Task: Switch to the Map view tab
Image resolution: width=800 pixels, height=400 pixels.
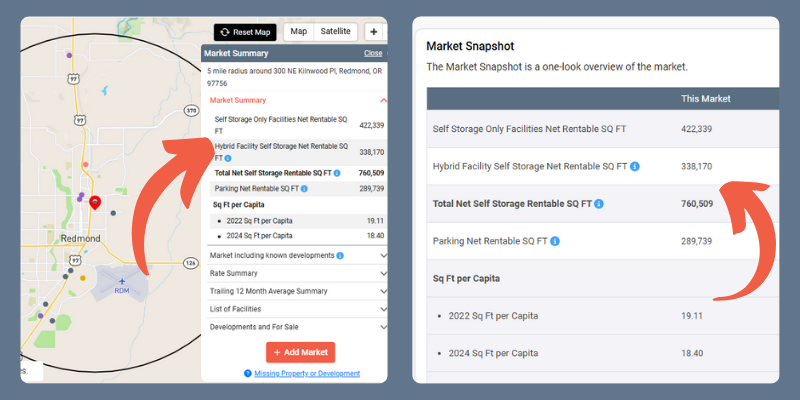Action: pos(298,32)
